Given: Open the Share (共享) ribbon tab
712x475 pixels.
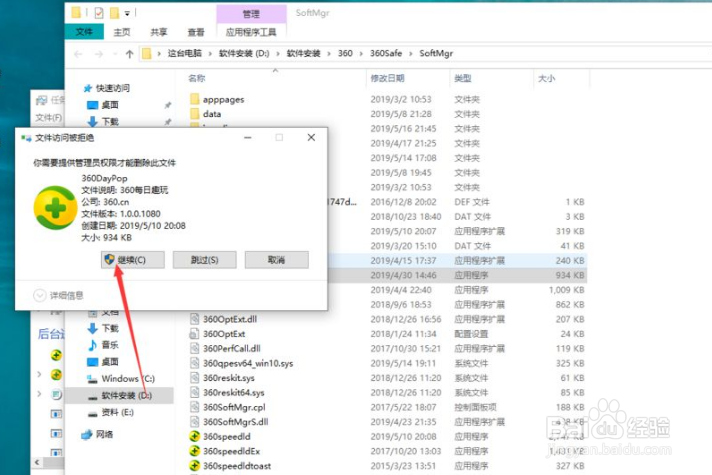Looking at the screenshot, I should [x=159, y=32].
